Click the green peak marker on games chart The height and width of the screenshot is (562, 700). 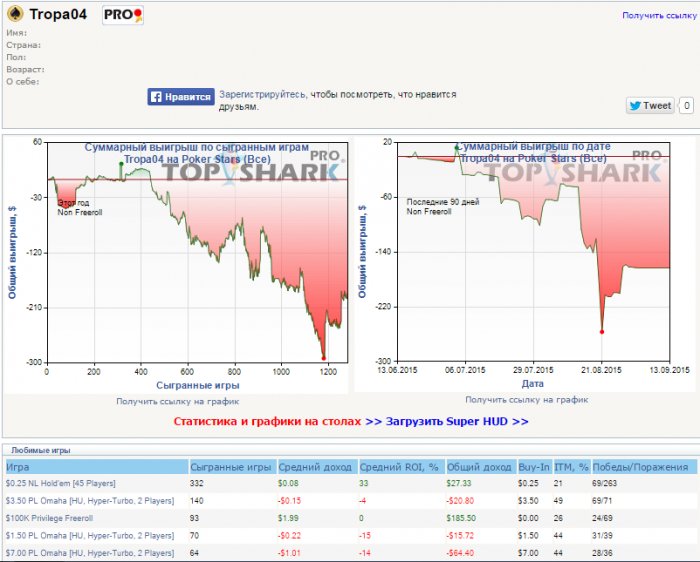[121, 164]
